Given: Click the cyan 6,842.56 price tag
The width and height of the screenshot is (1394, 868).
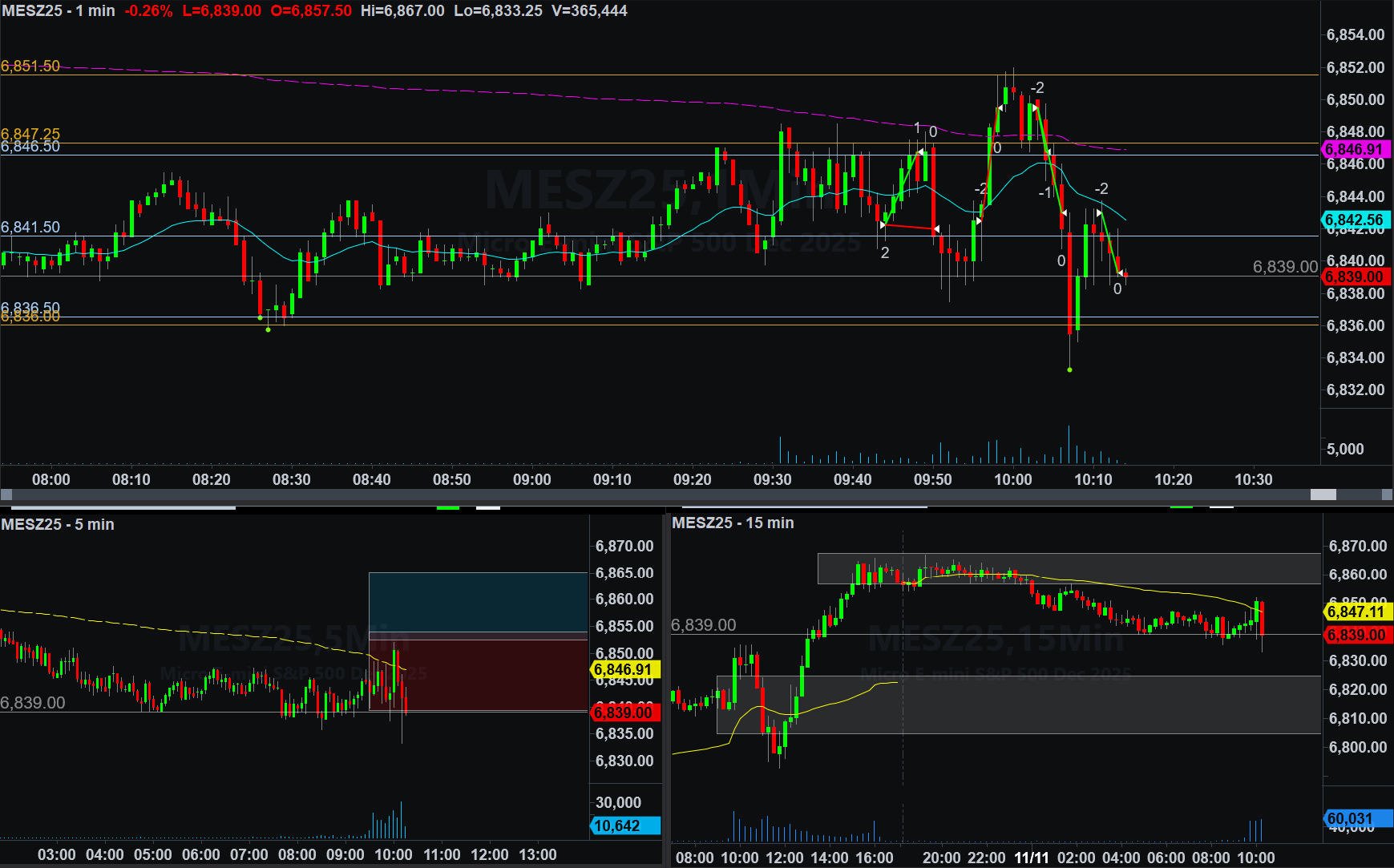Looking at the screenshot, I should (1355, 220).
